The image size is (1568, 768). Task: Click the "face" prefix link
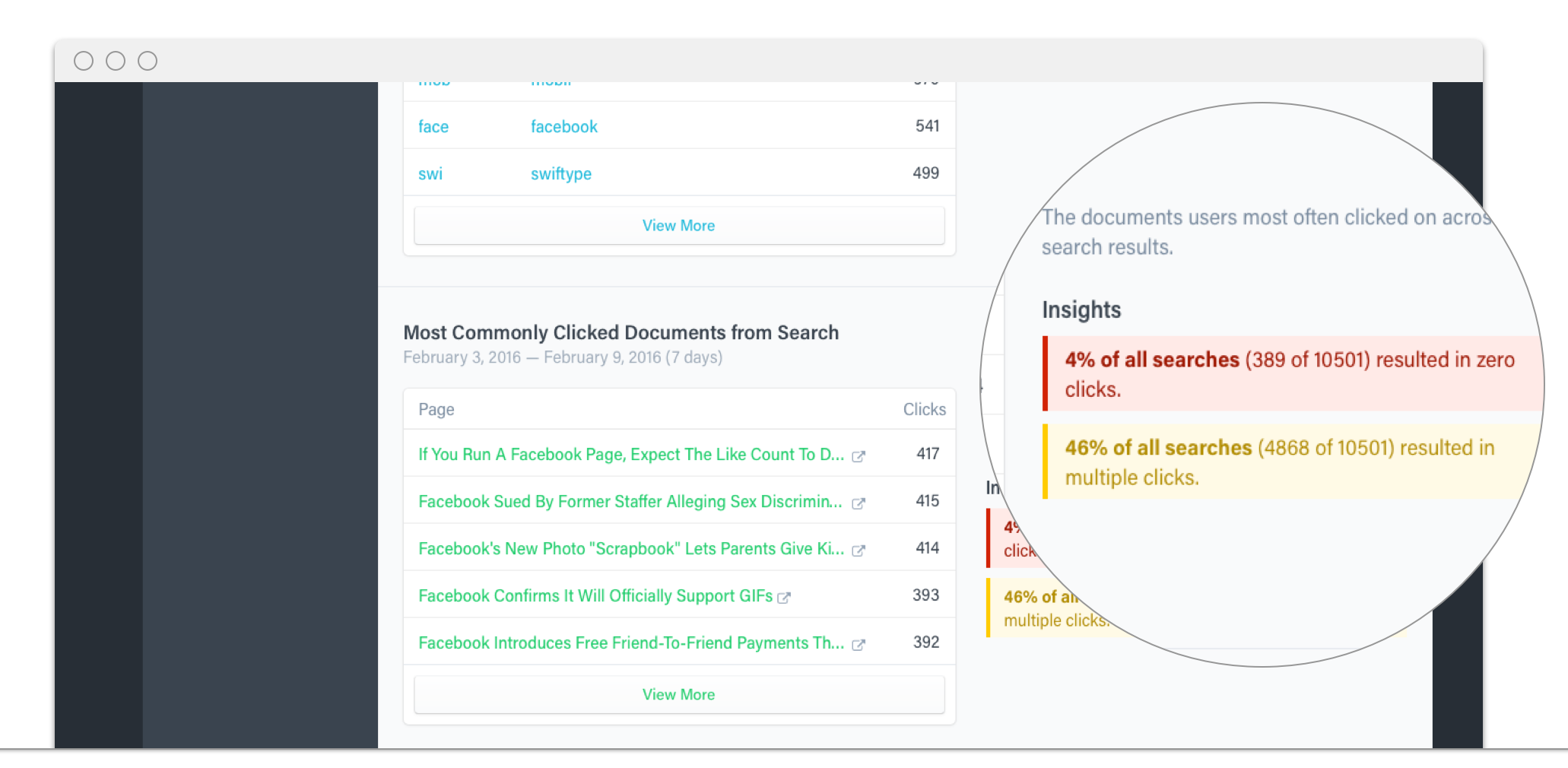coord(433,127)
